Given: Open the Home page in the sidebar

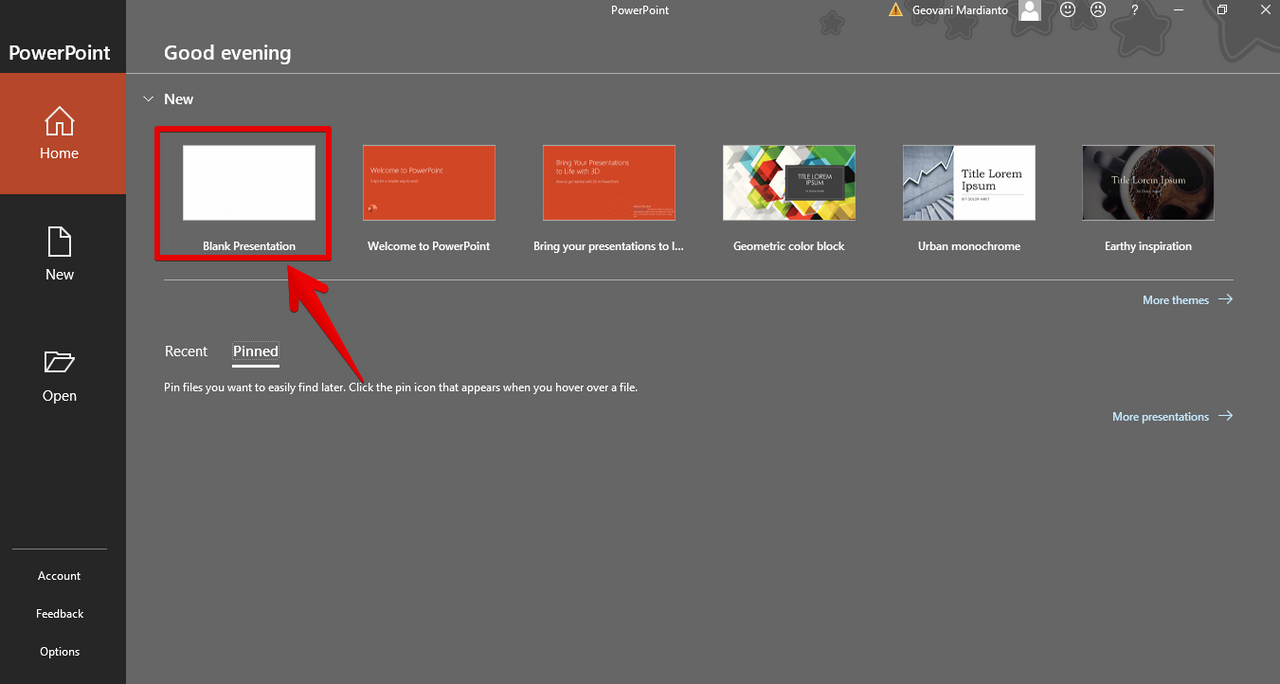Looking at the screenshot, I should pos(62,133).
